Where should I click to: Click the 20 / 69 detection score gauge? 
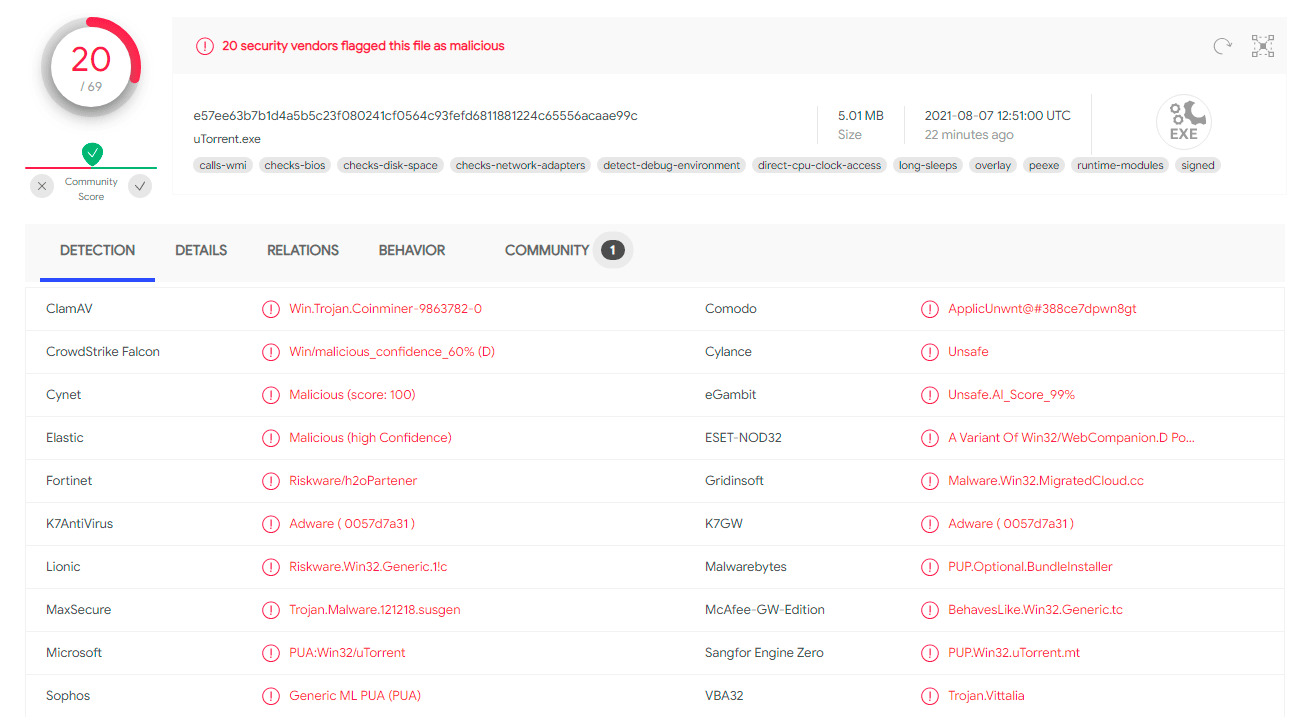click(91, 67)
